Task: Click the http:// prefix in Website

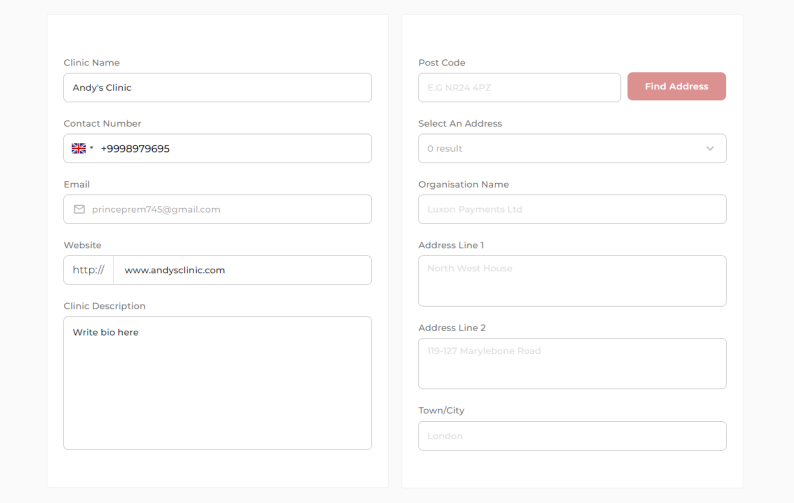Action: point(88,270)
